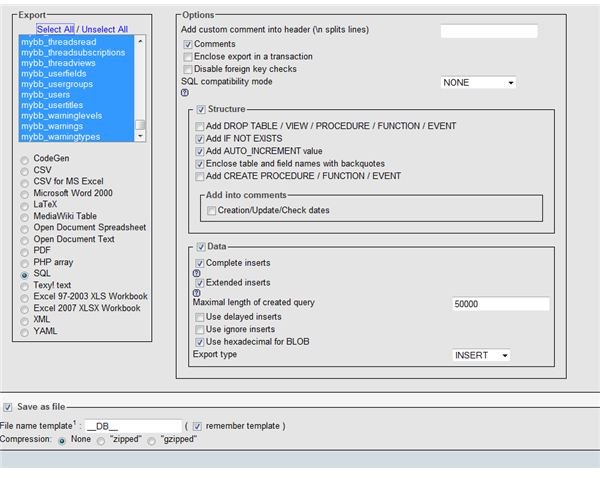Screen dimensions: 600x478
Task: Toggle Comments checkbox
Action: [188, 45]
